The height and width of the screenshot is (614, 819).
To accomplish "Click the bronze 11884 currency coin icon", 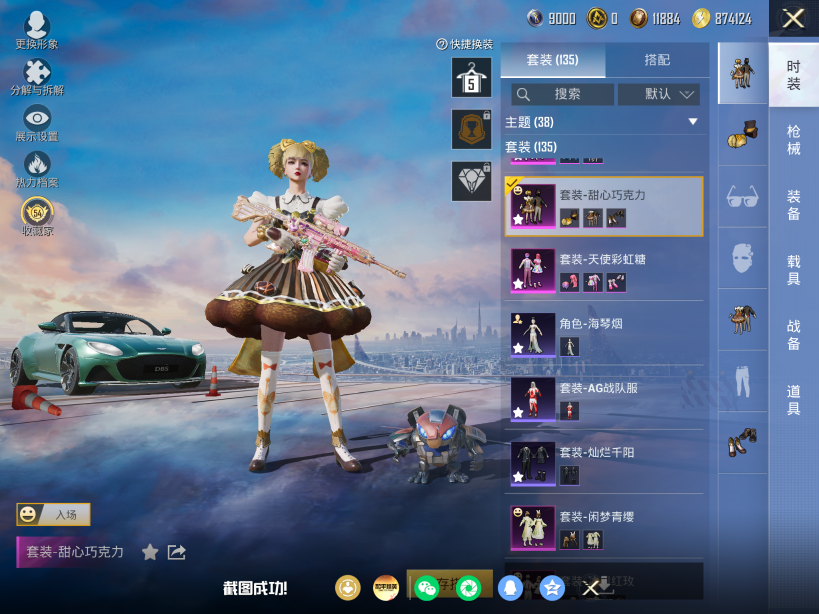I will click(638, 18).
